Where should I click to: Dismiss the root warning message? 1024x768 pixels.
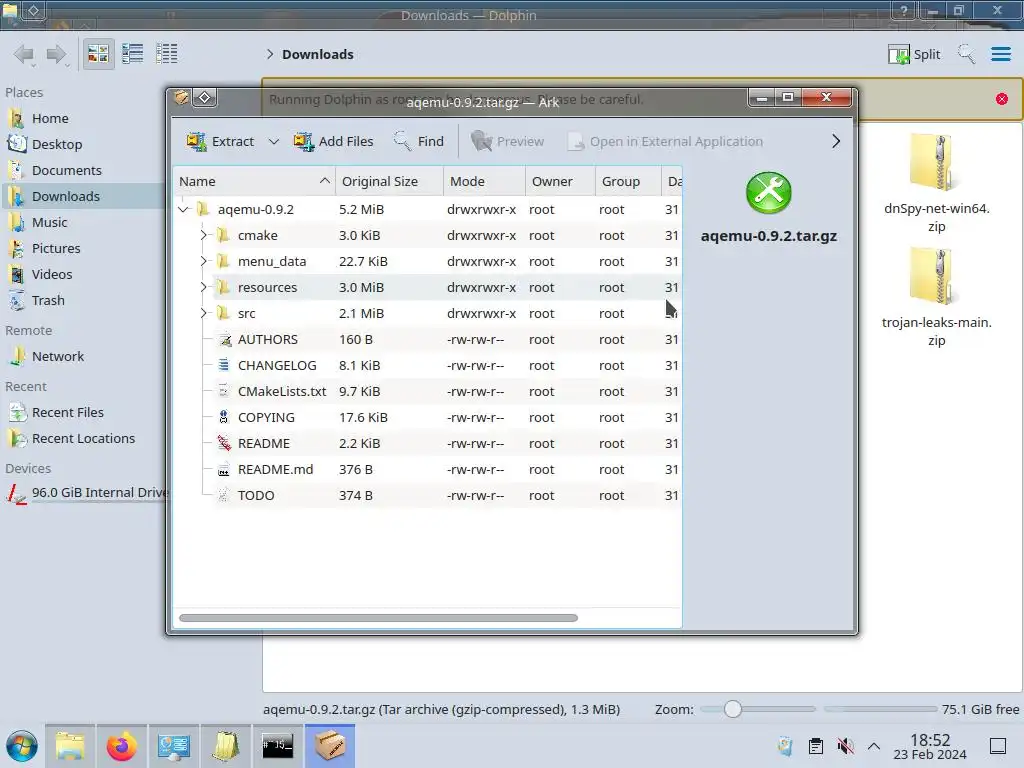[1002, 99]
